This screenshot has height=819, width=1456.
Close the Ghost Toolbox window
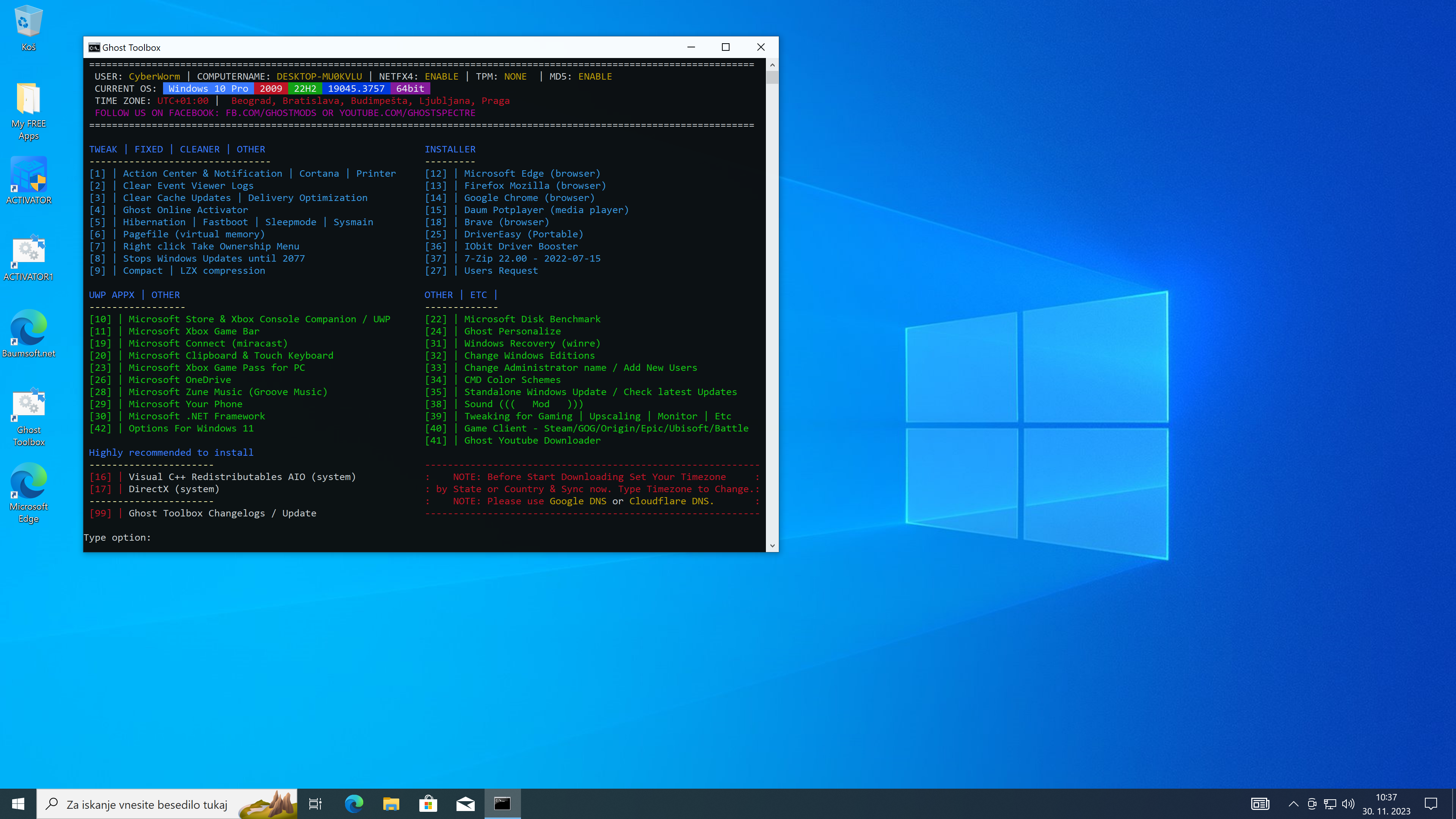click(761, 47)
